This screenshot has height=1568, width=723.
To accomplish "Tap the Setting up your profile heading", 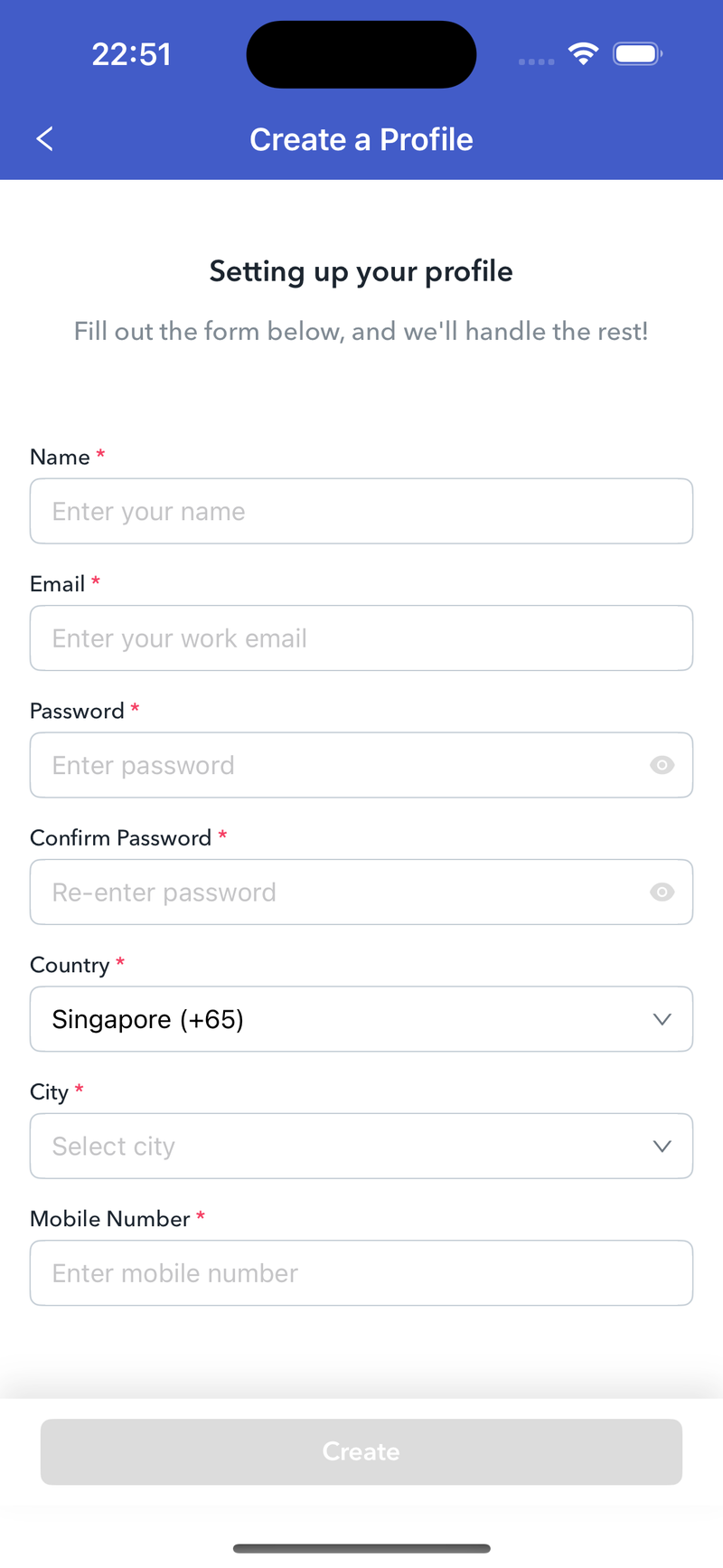I will point(361,271).
